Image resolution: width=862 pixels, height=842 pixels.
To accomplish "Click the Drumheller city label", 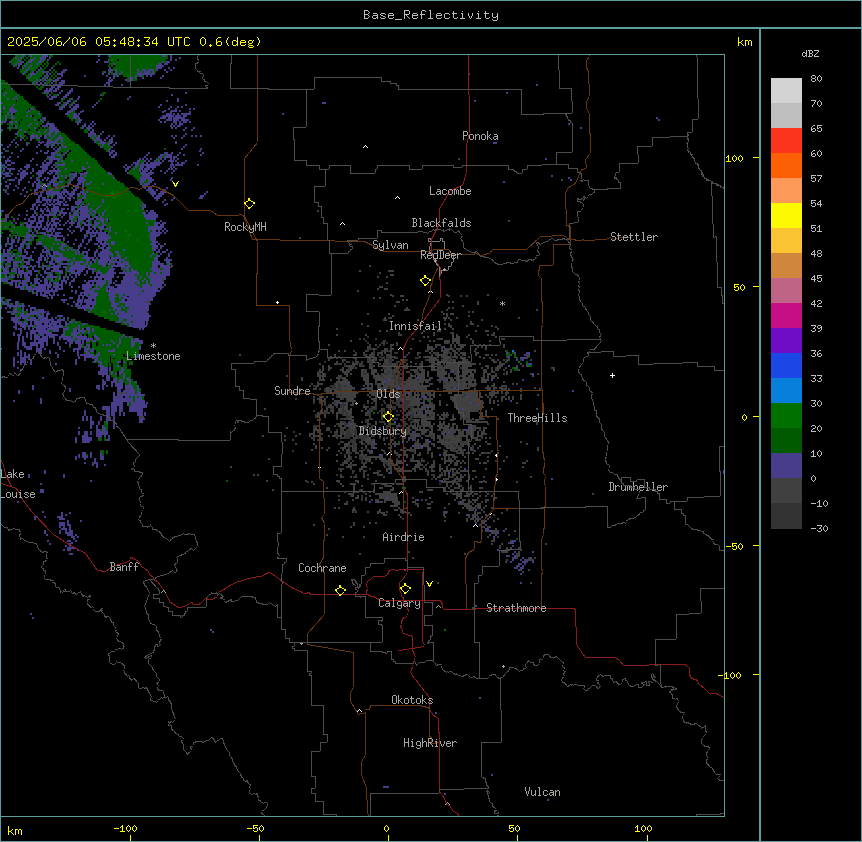I will 638,487.
